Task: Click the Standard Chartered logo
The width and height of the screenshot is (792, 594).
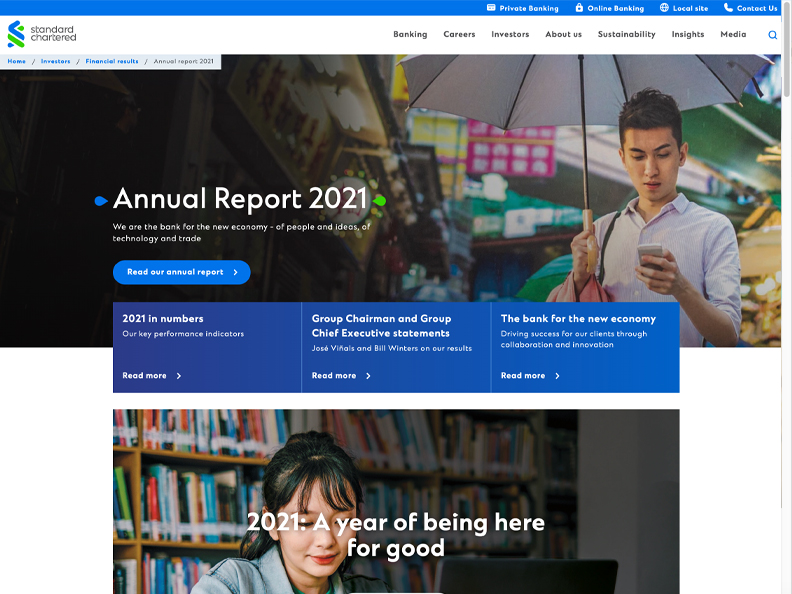Action: pos(41,34)
